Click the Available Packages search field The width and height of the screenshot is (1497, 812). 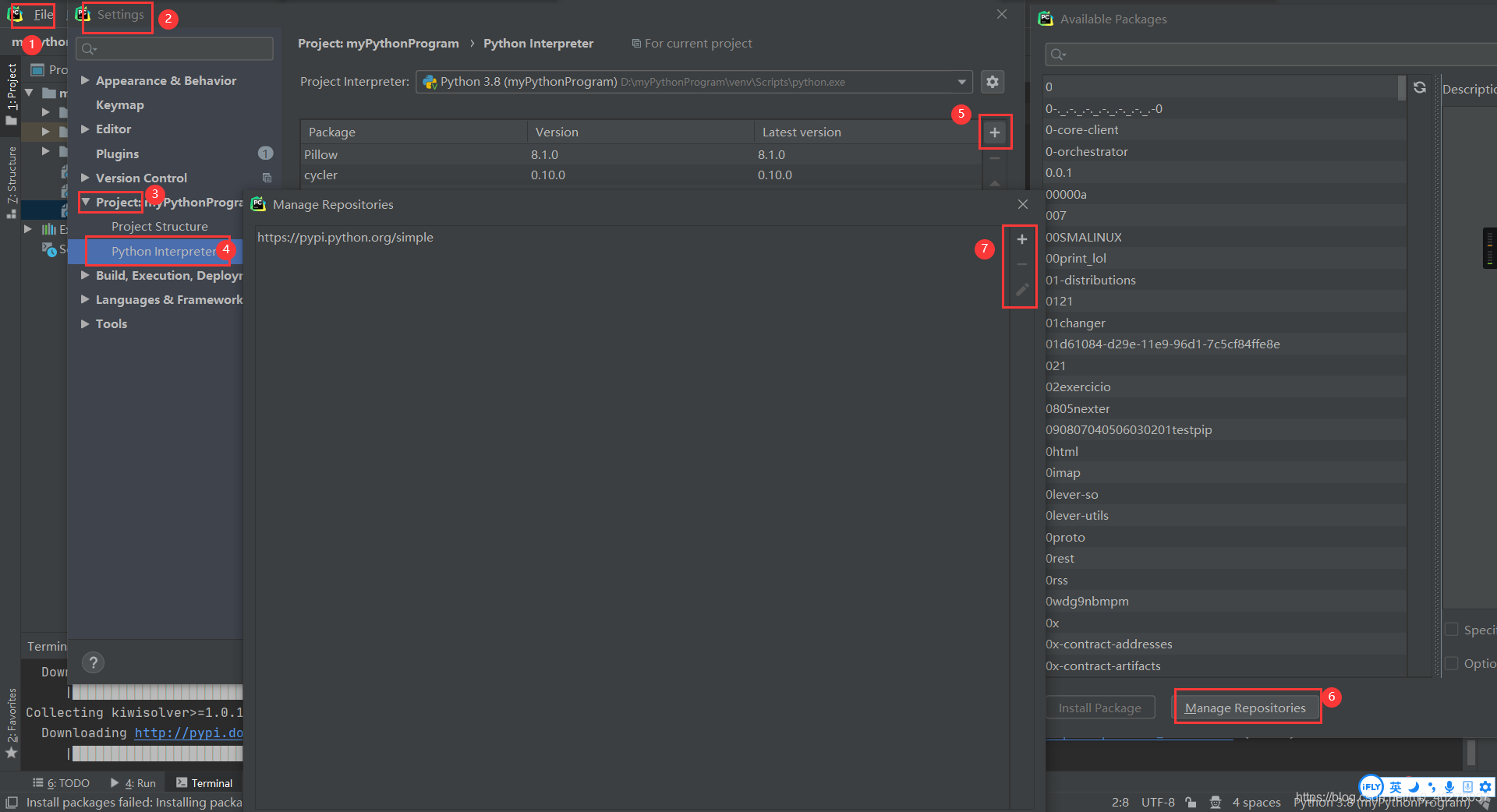pos(1271,54)
